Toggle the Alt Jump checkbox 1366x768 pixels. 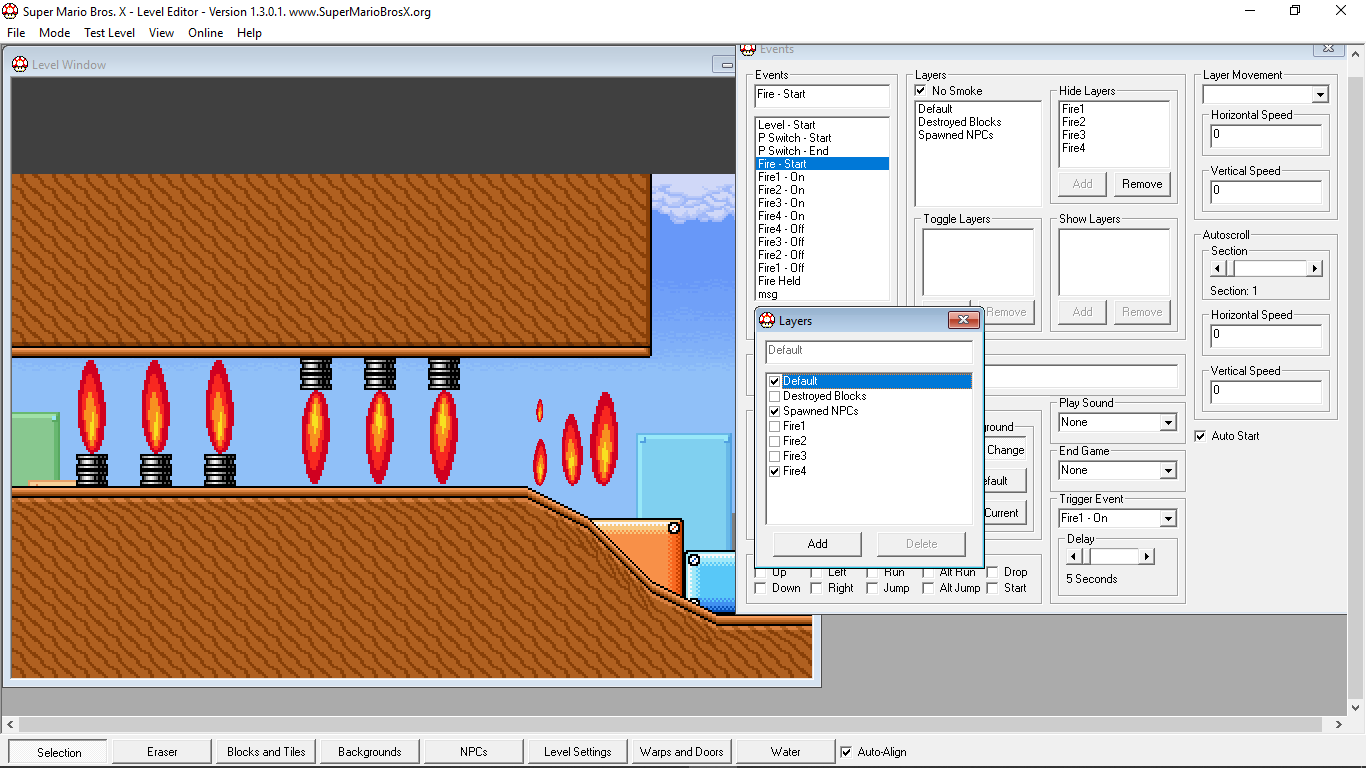pyautogui.click(x=929, y=588)
